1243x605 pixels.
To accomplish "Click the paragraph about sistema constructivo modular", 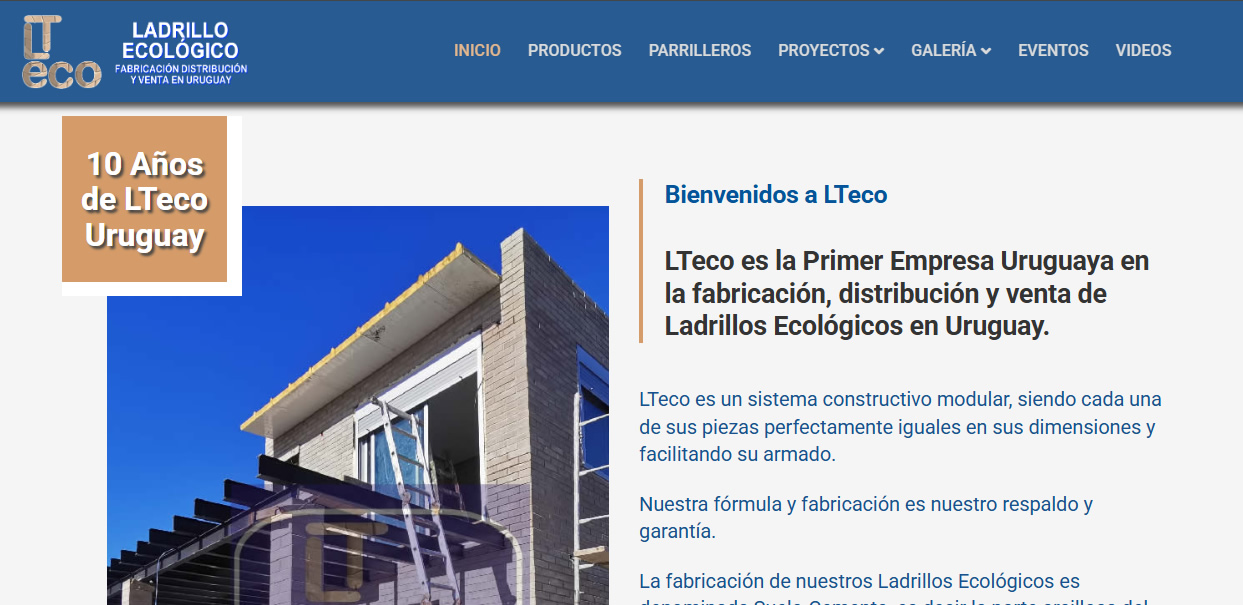I will (899, 424).
